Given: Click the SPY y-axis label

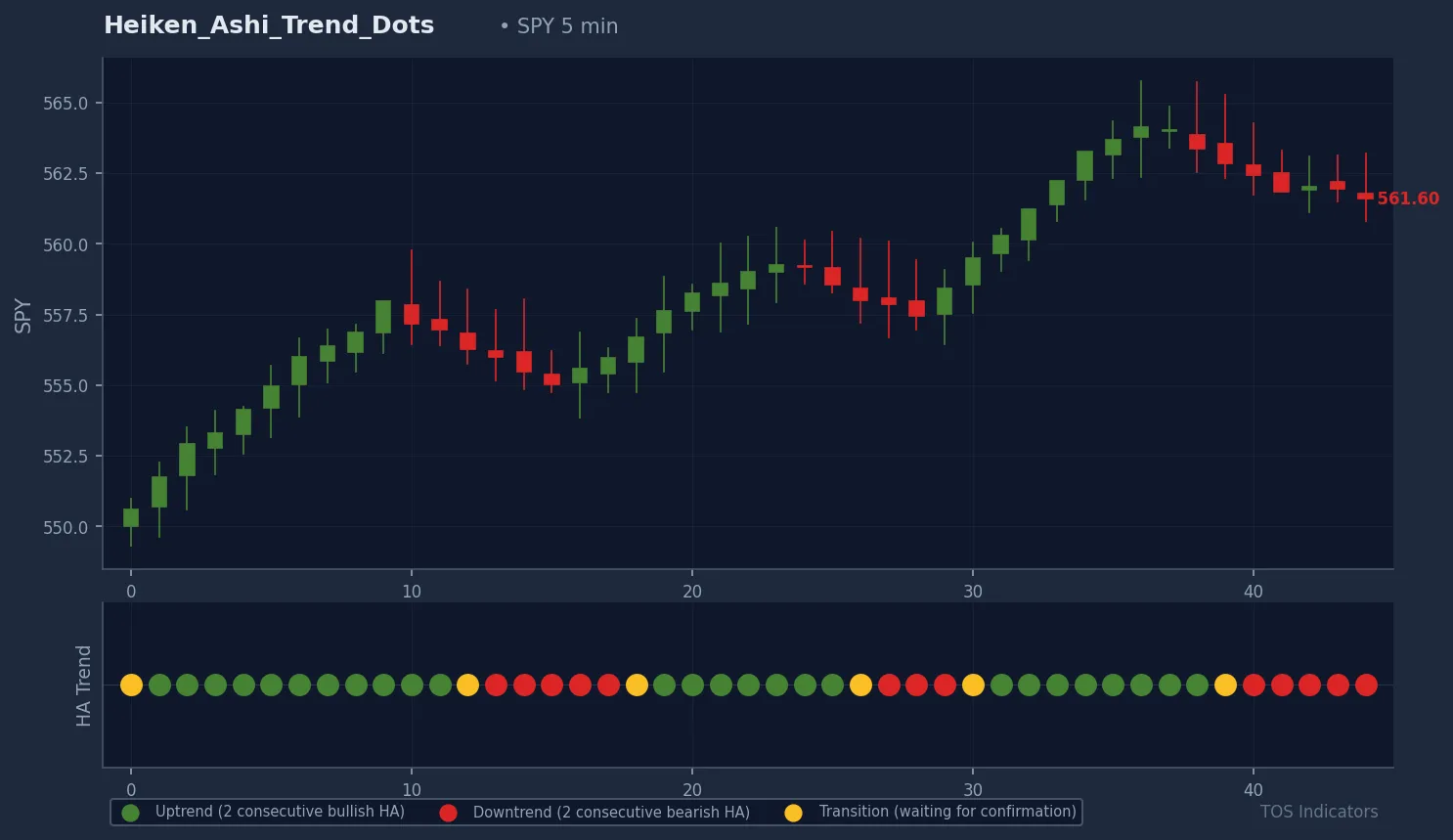Looking at the screenshot, I should (x=23, y=316).
